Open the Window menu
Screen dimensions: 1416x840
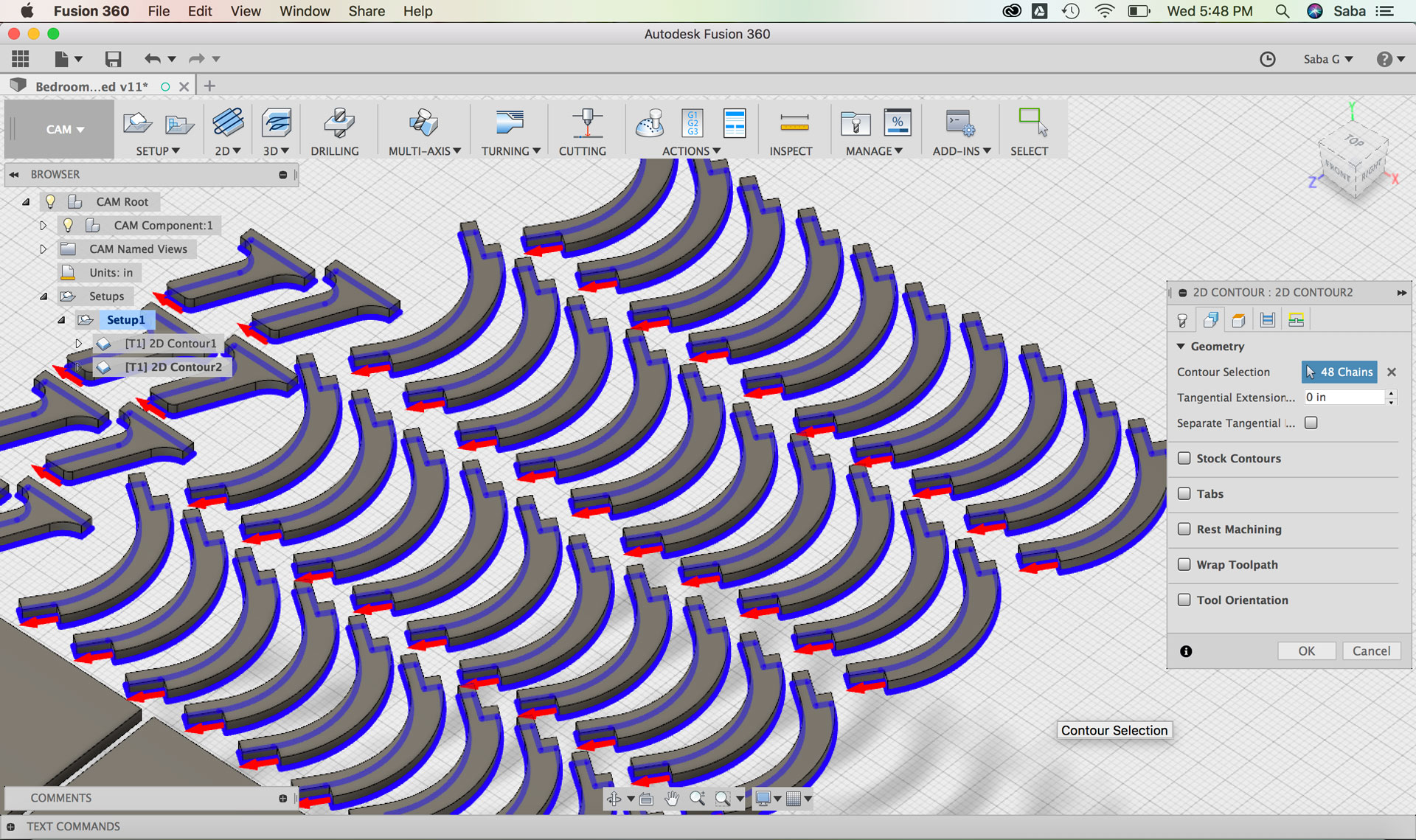pos(305,11)
